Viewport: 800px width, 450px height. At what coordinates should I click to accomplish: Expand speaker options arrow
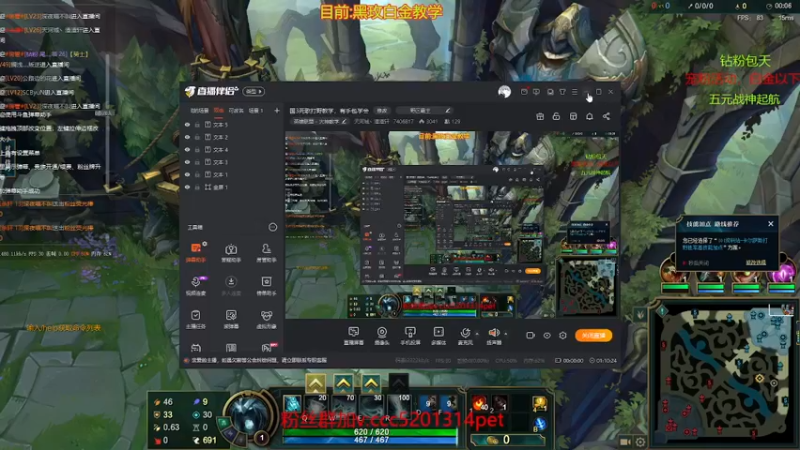coord(506,334)
